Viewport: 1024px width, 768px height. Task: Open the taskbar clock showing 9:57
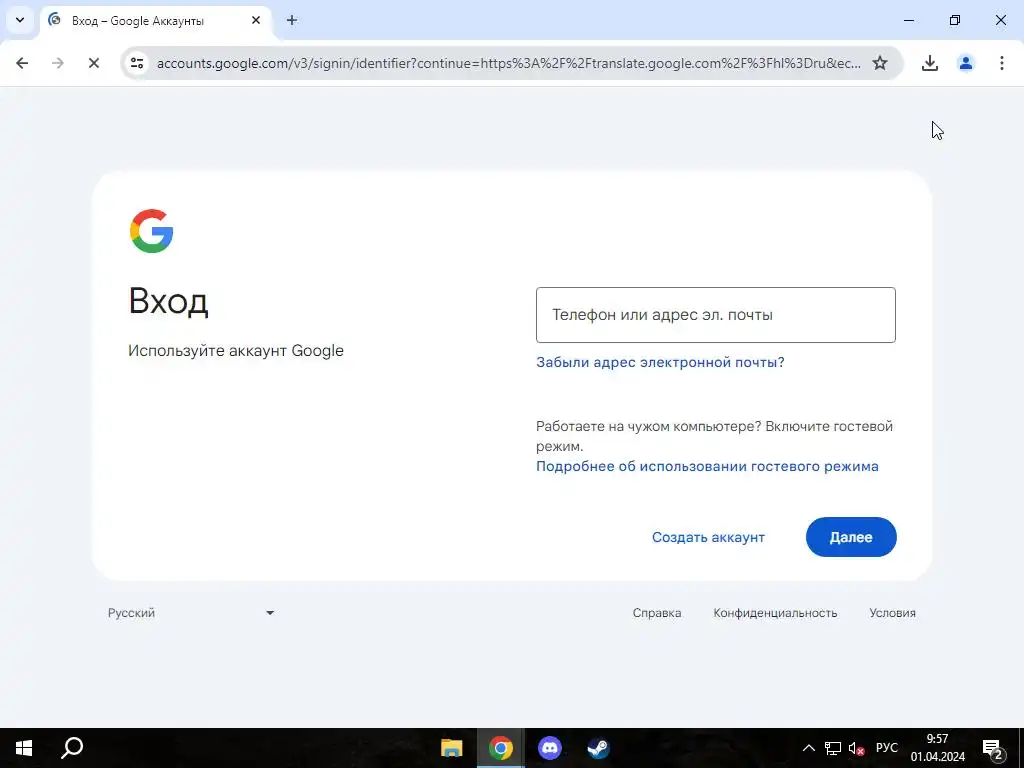point(938,748)
